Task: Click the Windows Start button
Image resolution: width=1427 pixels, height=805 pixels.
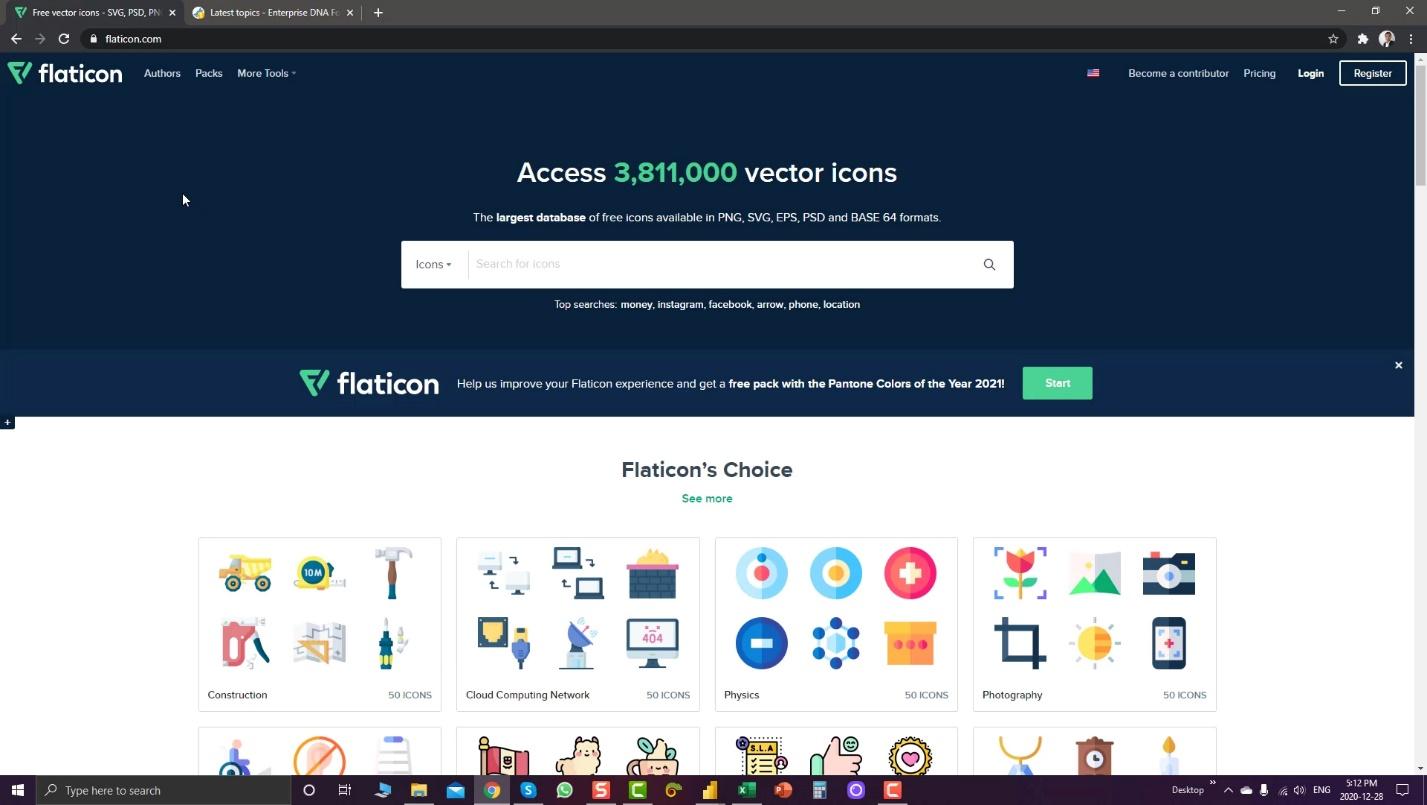Action: point(17,790)
